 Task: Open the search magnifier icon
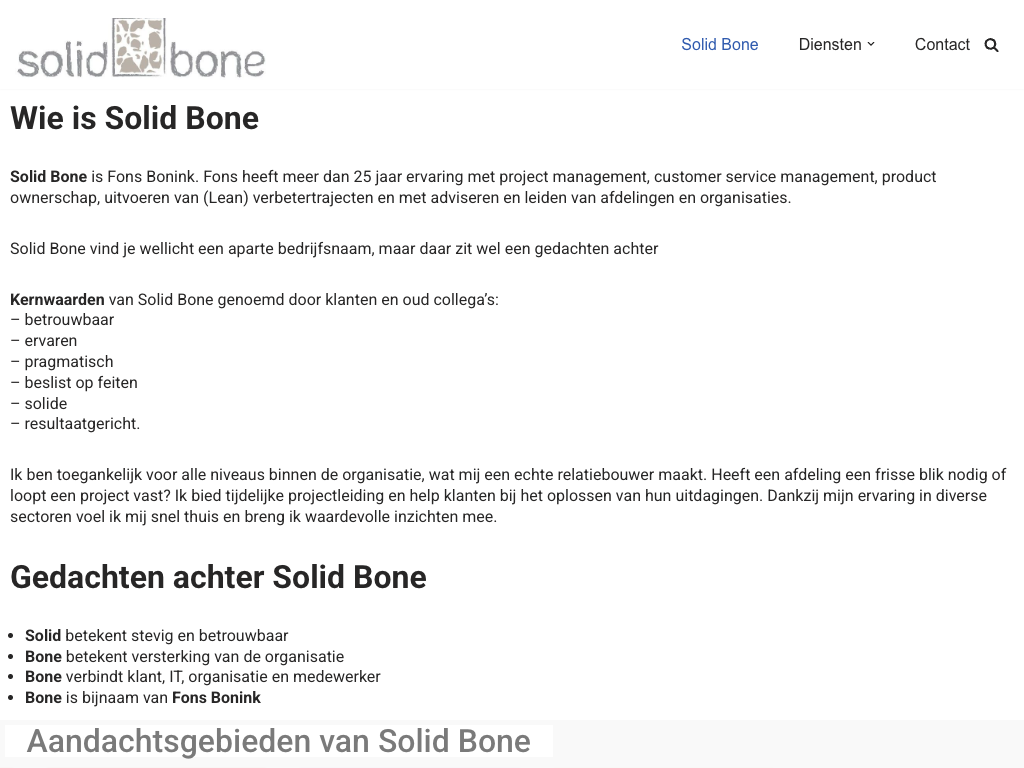pyautogui.click(x=991, y=45)
